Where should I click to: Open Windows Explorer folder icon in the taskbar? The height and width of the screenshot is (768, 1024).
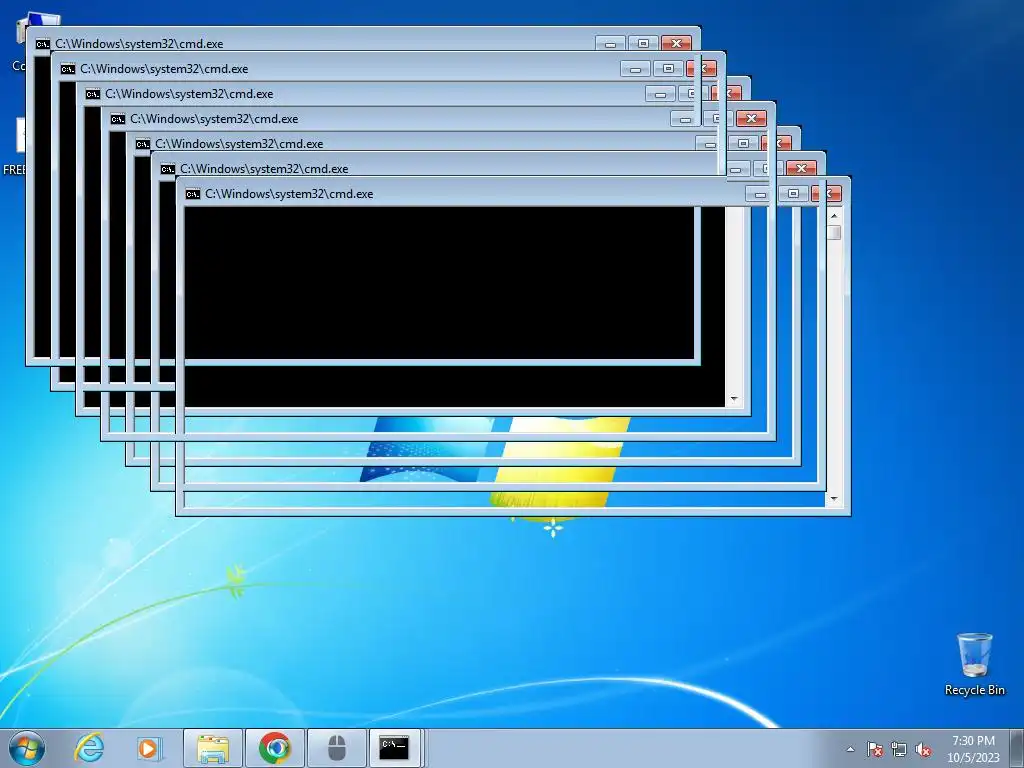coord(213,748)
